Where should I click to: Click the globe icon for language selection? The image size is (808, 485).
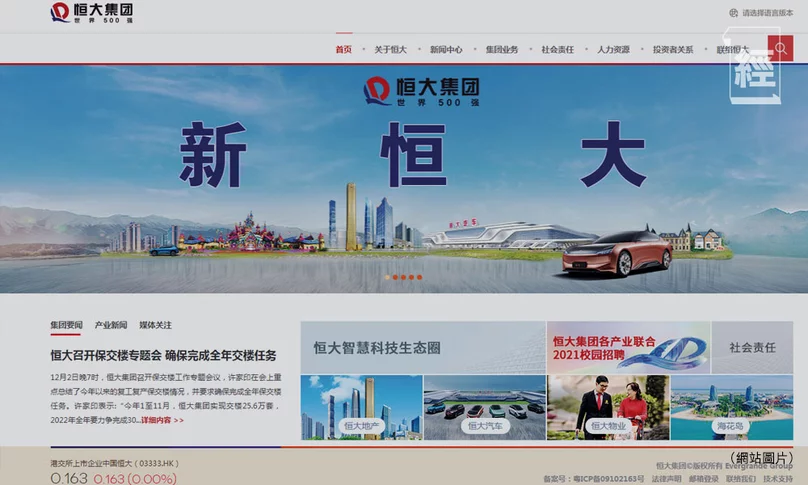coord(733,13)
